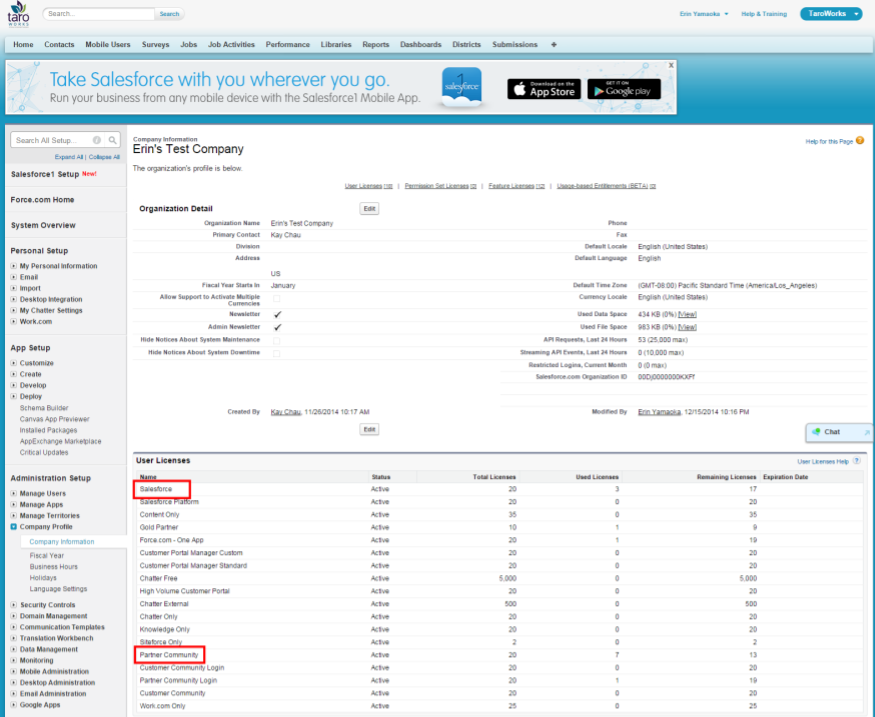The width and height of the screenshot is (875, 717).
Task: Focus the top global search field
Action: pos(99,14)
